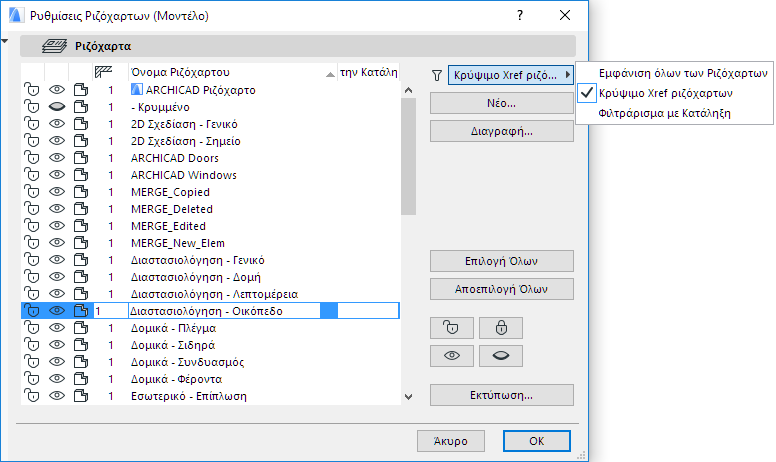
Task: Hide the ARCHICAD Doors layer
Action: pyautogui.click(x=57, y=158)
